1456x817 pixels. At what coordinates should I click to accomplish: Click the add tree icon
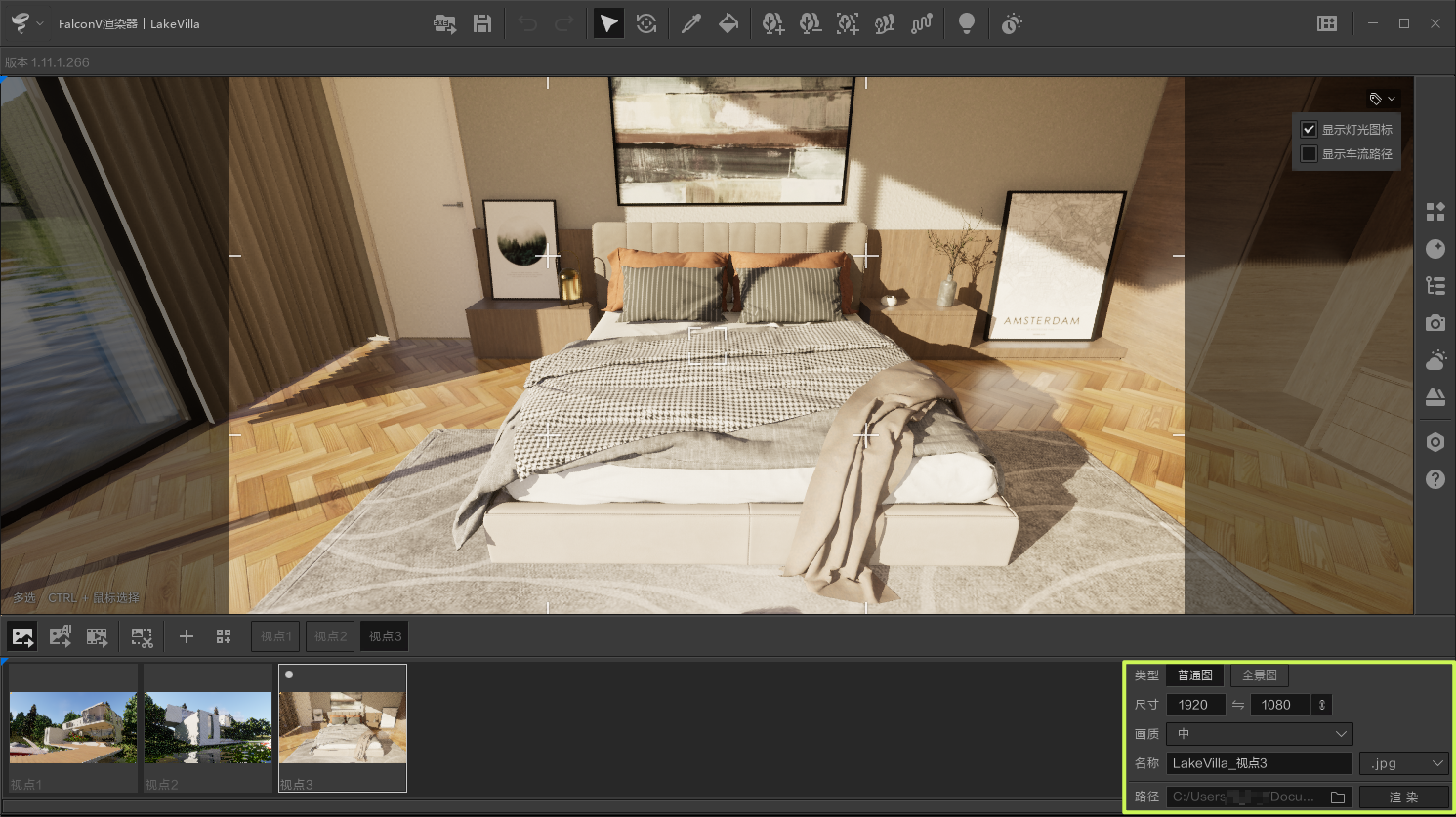[773, 23]
